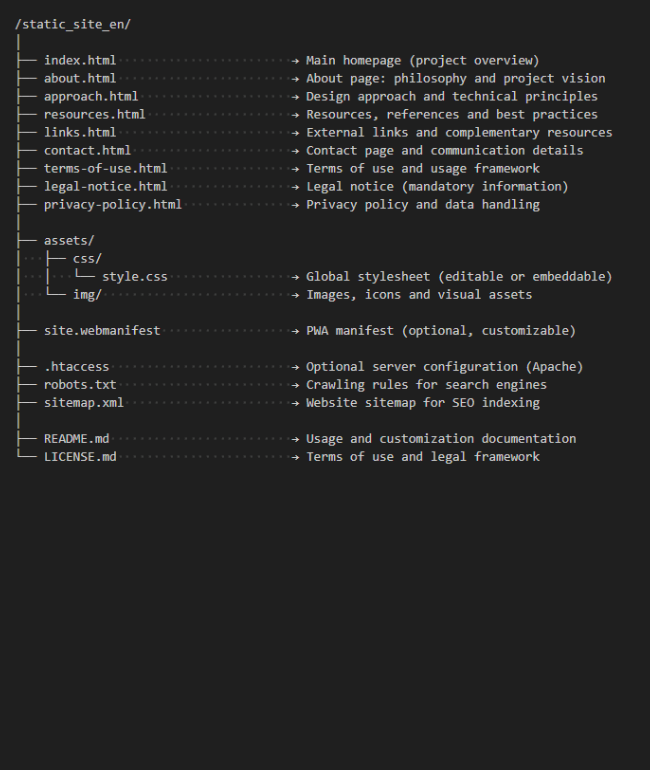Image resolution: width=650 pixels, height=770 pixels.
Task: Click the LICENSE.md file name
Action: tap(80, 457)
